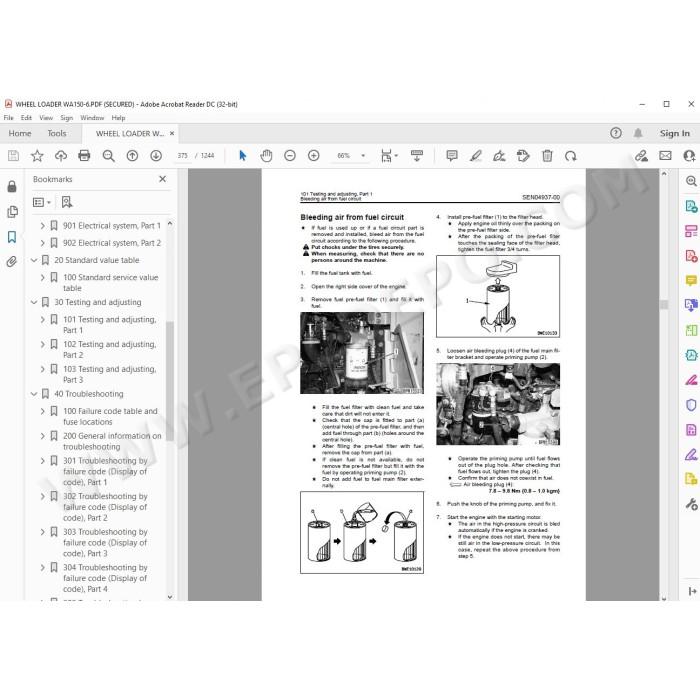Select the arrow selection tool
Viewport: 700px width, 700px height.
click(242, 155)
